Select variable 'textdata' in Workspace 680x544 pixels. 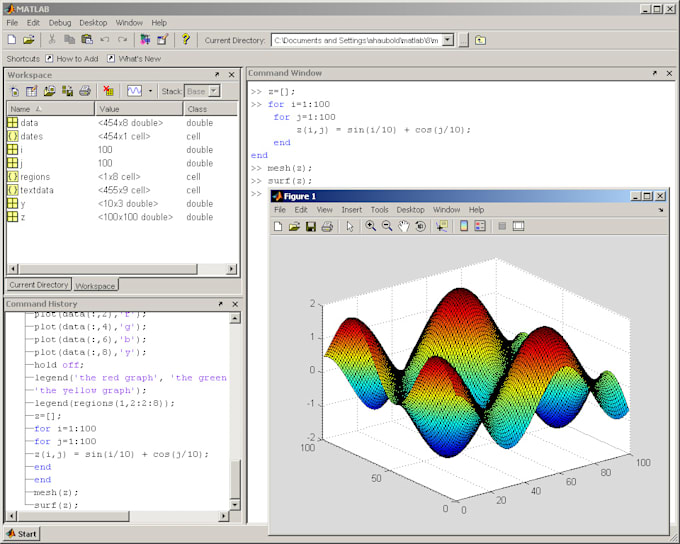(122, 190)
